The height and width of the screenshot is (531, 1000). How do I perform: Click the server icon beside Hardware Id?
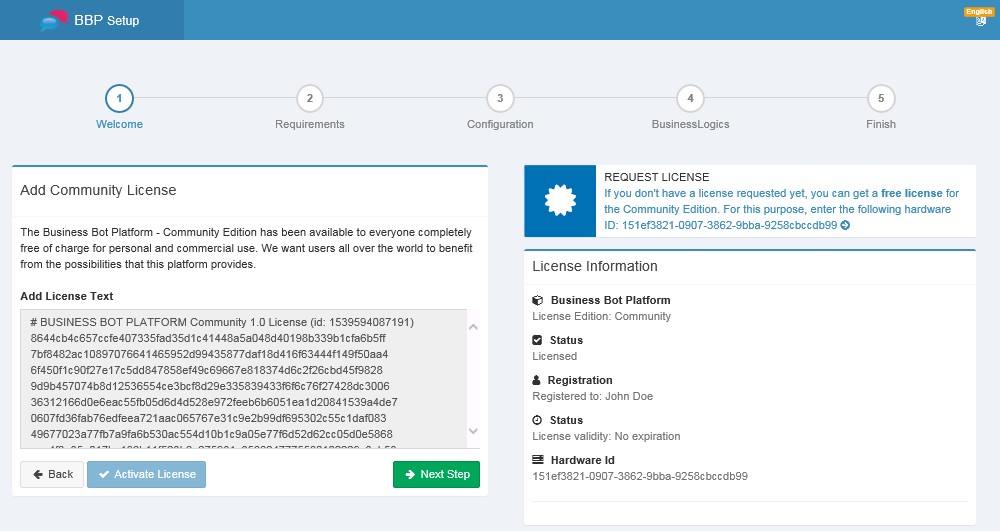tap(538, 460)
